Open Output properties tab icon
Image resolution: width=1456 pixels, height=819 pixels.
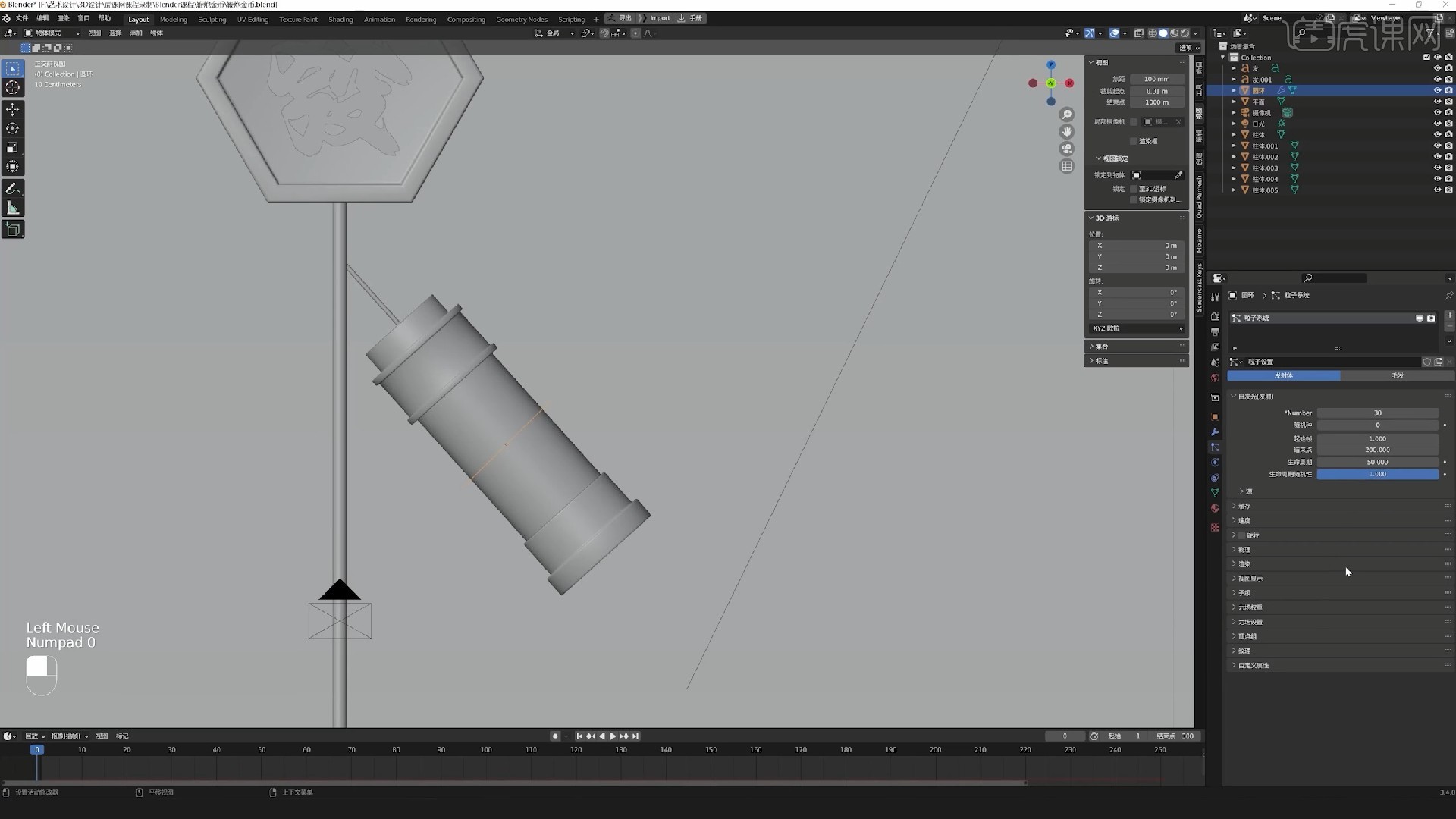(1215, 332)
